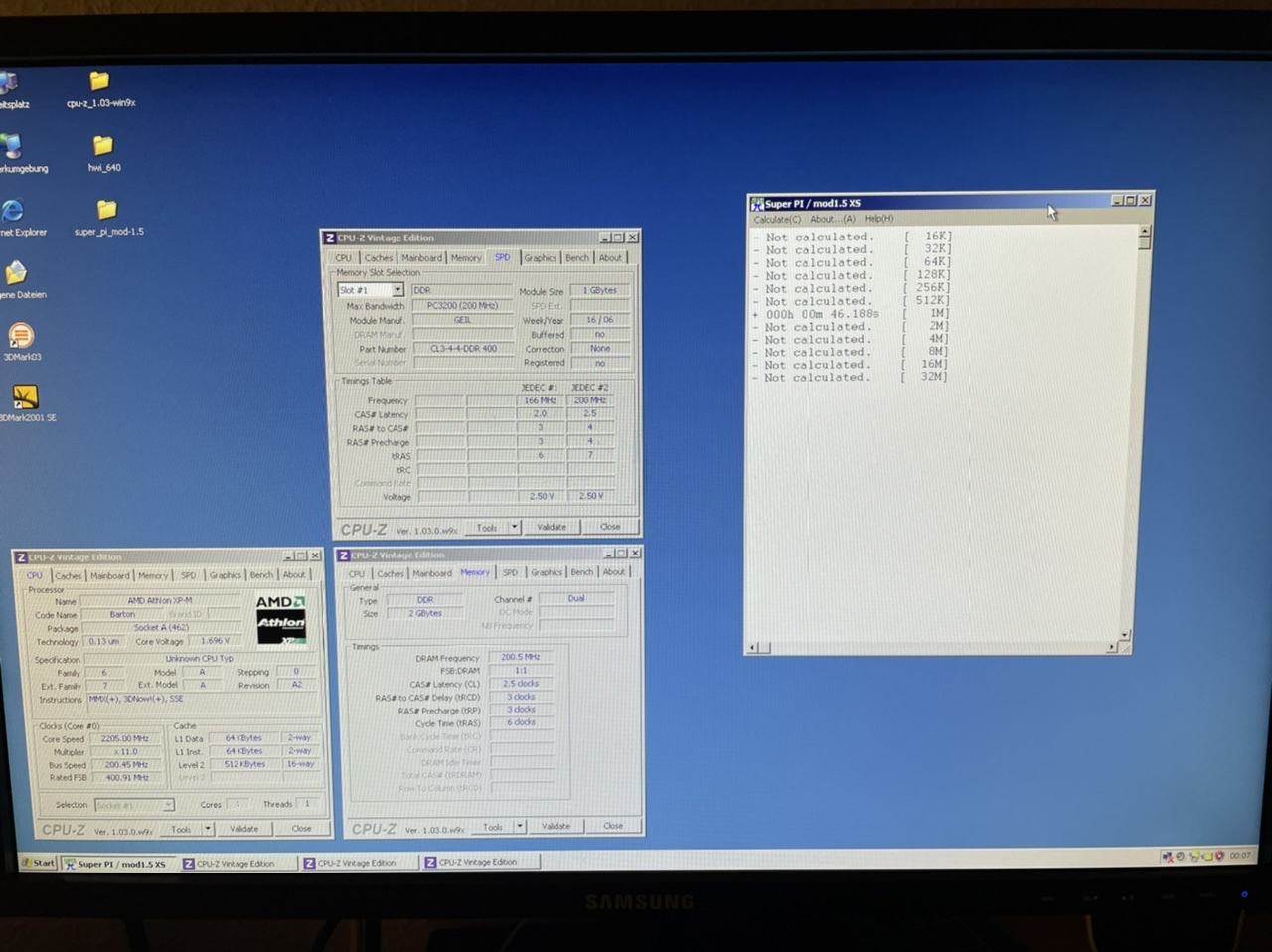Click the Channel # Dual value

(x=576, y=599)
